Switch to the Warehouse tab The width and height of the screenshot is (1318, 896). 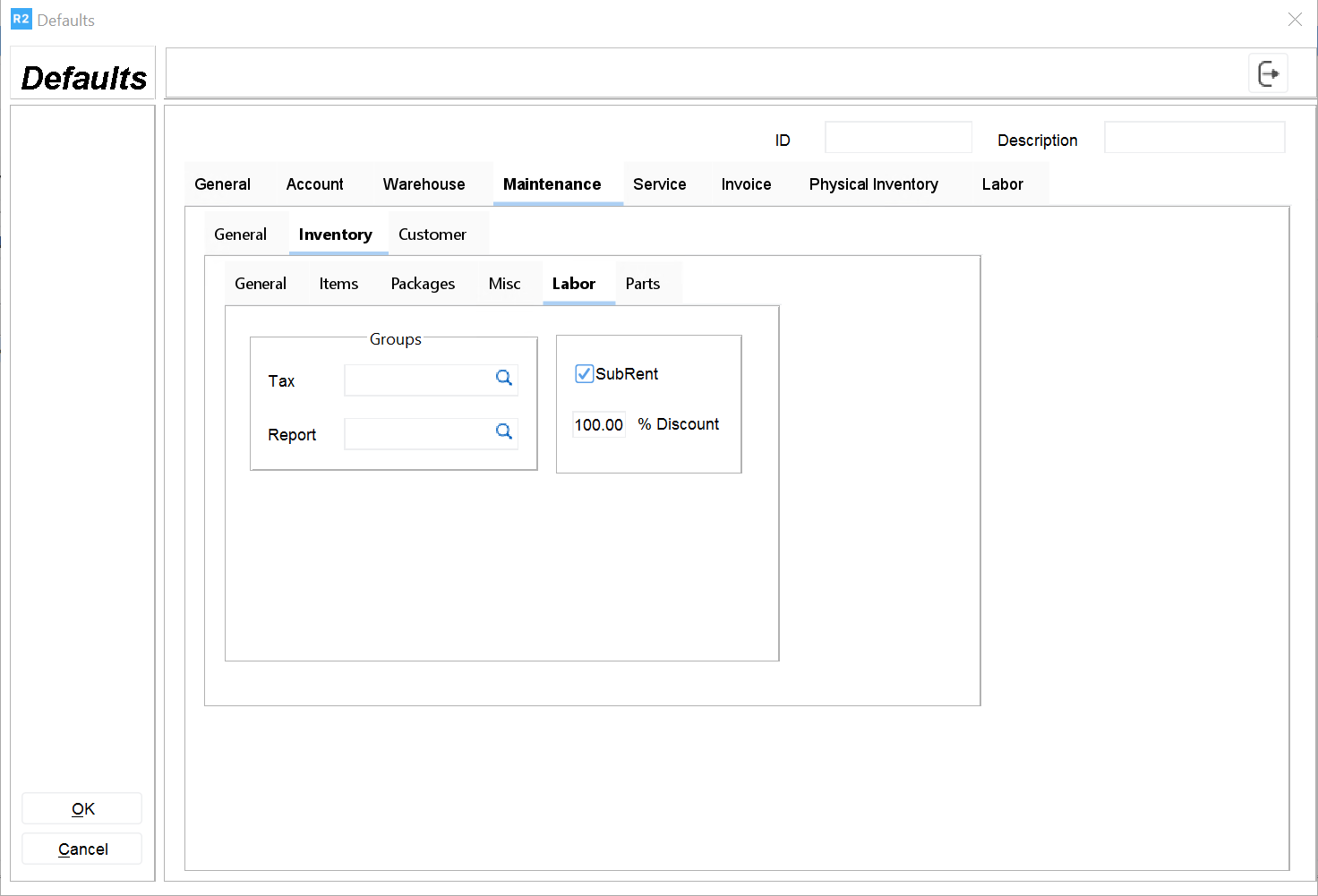click(424, 184)
